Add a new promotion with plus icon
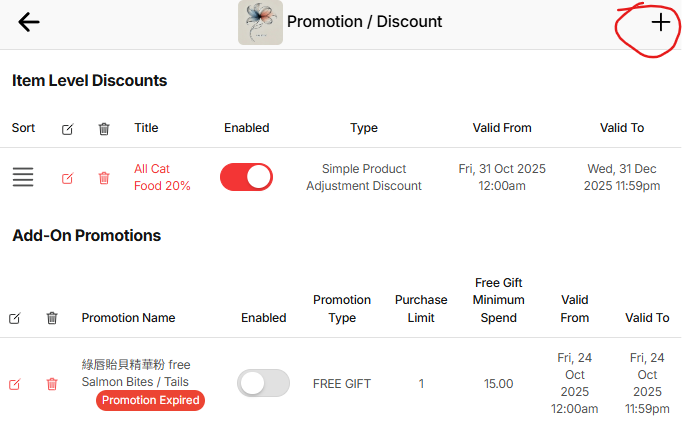 [x=660, y=23]
